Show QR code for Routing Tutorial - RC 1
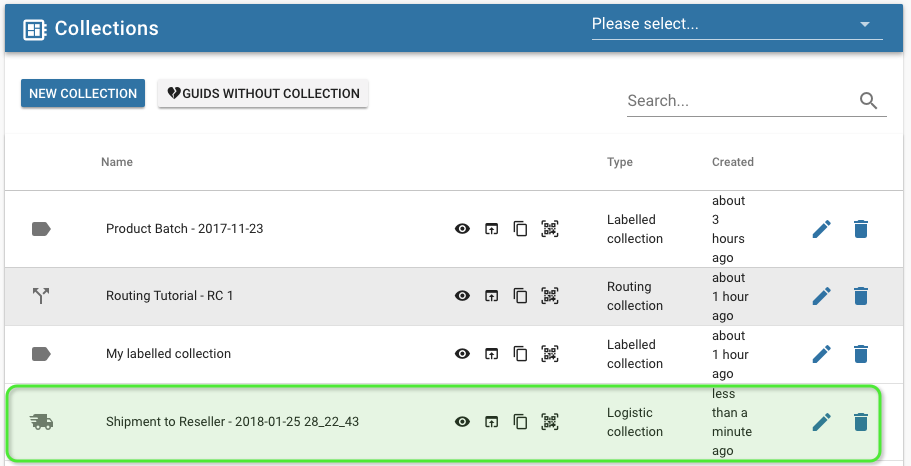This screenshot has width=911, height=466. coord(550,296)
